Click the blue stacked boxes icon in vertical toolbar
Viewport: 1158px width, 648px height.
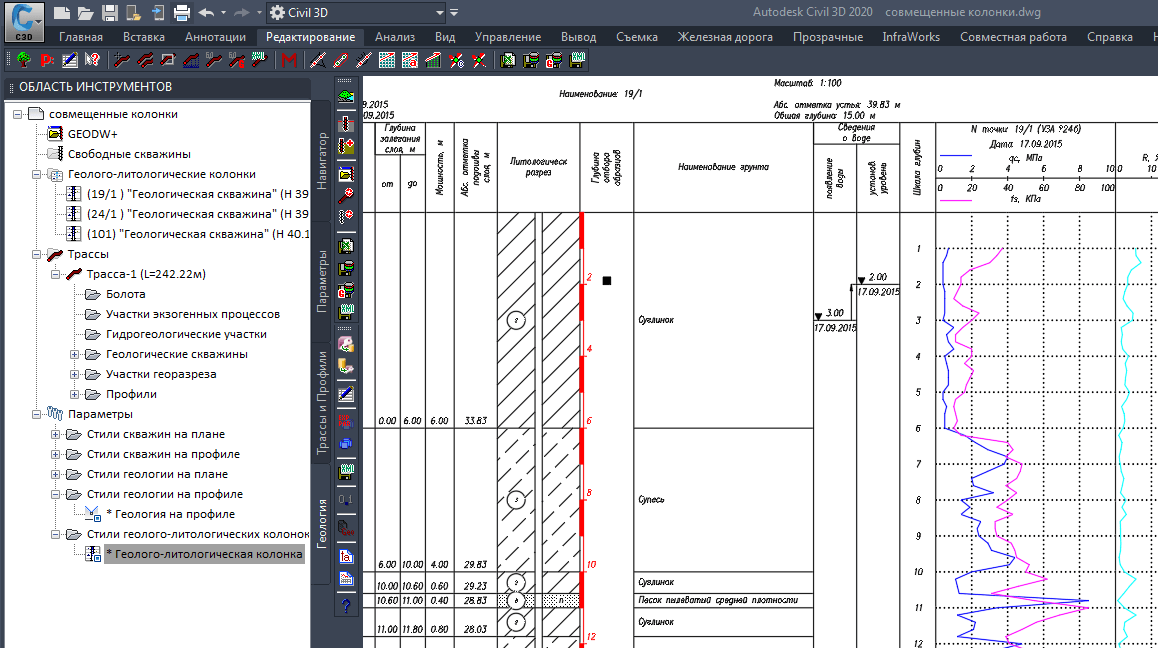tap(346, 444)
